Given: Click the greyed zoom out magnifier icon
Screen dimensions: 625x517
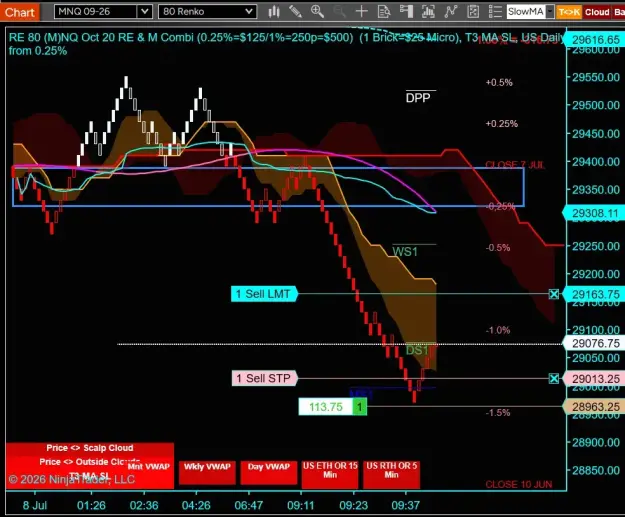Looking at the screenshot, I should click(340, 12).
